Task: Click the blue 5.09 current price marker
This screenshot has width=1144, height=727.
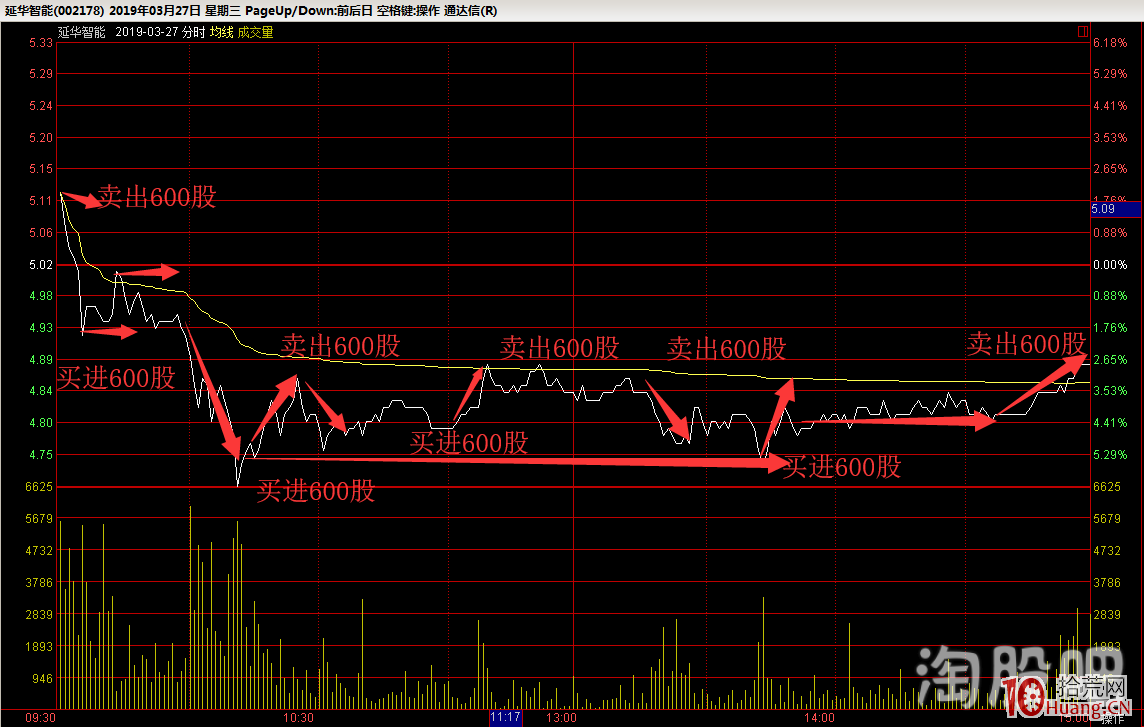Action: pyautogui.click(x=1115, y=209)
